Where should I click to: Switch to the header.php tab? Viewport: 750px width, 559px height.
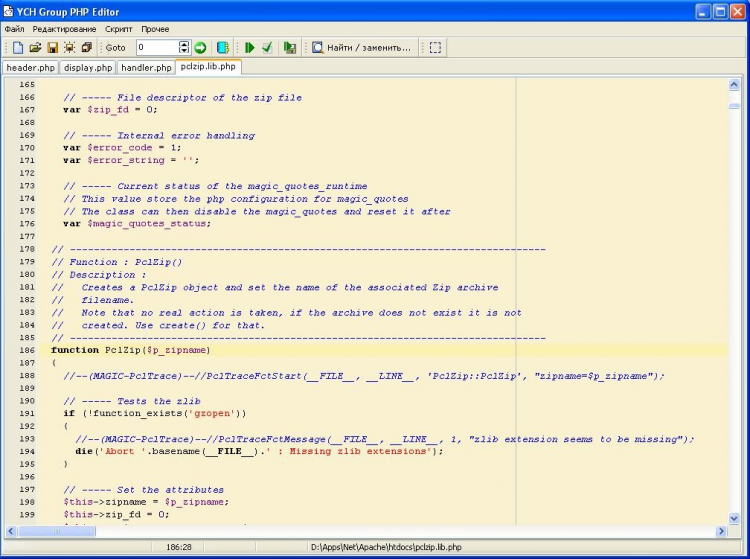click(30, 67)
